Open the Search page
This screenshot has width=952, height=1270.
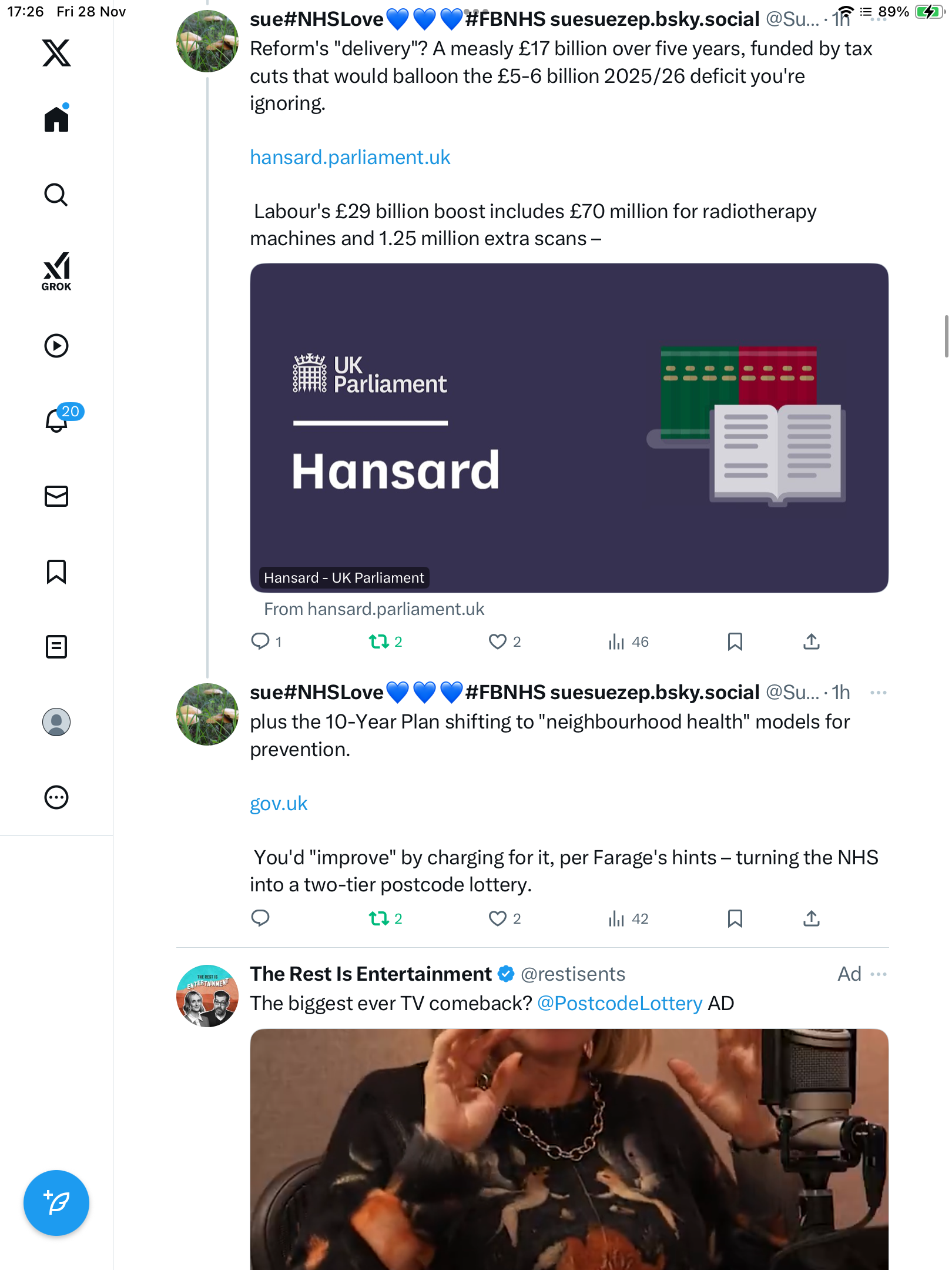pyautogui.click(x=56, y=195)
